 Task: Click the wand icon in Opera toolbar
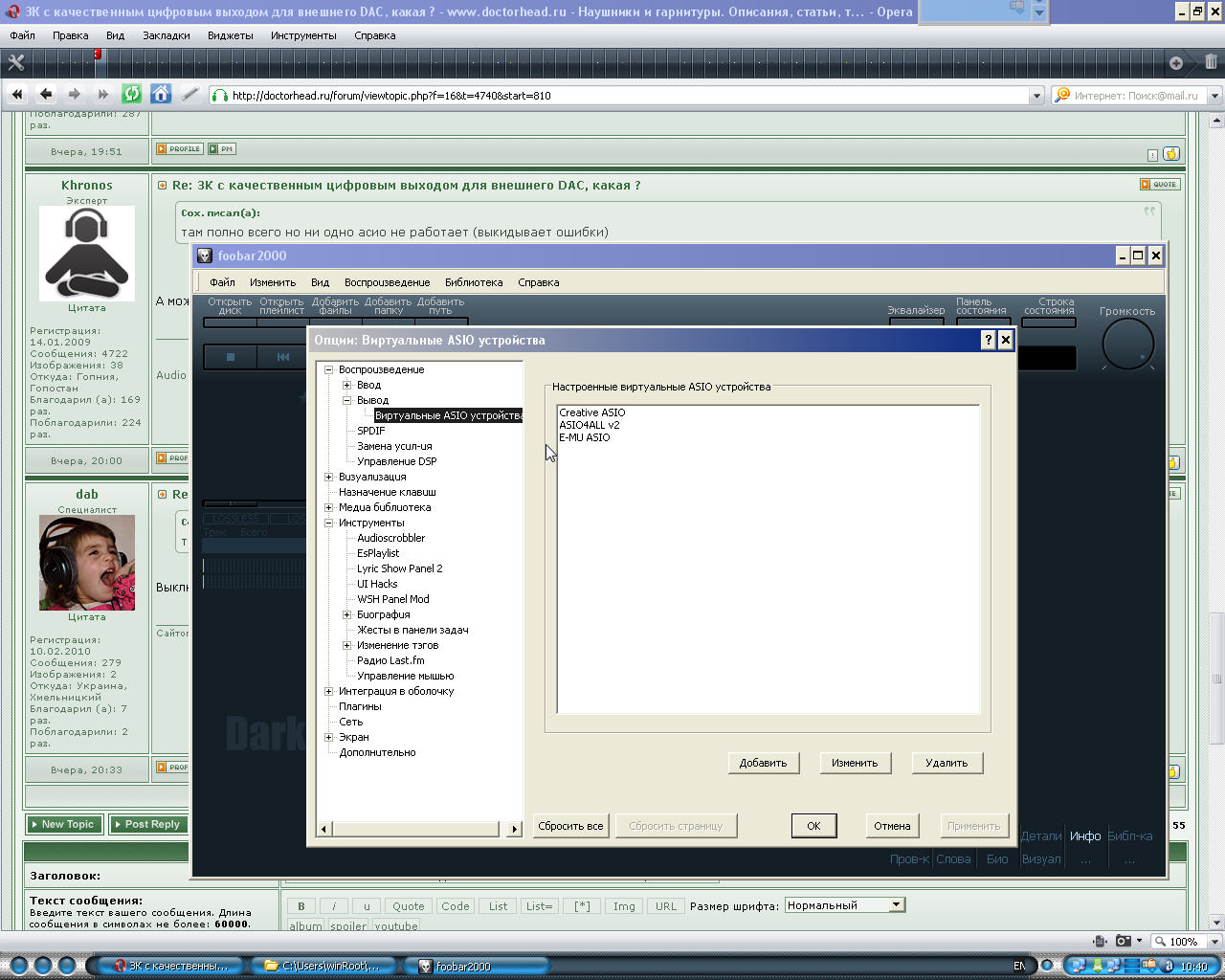pyautogui.click(x=189, y=94)
